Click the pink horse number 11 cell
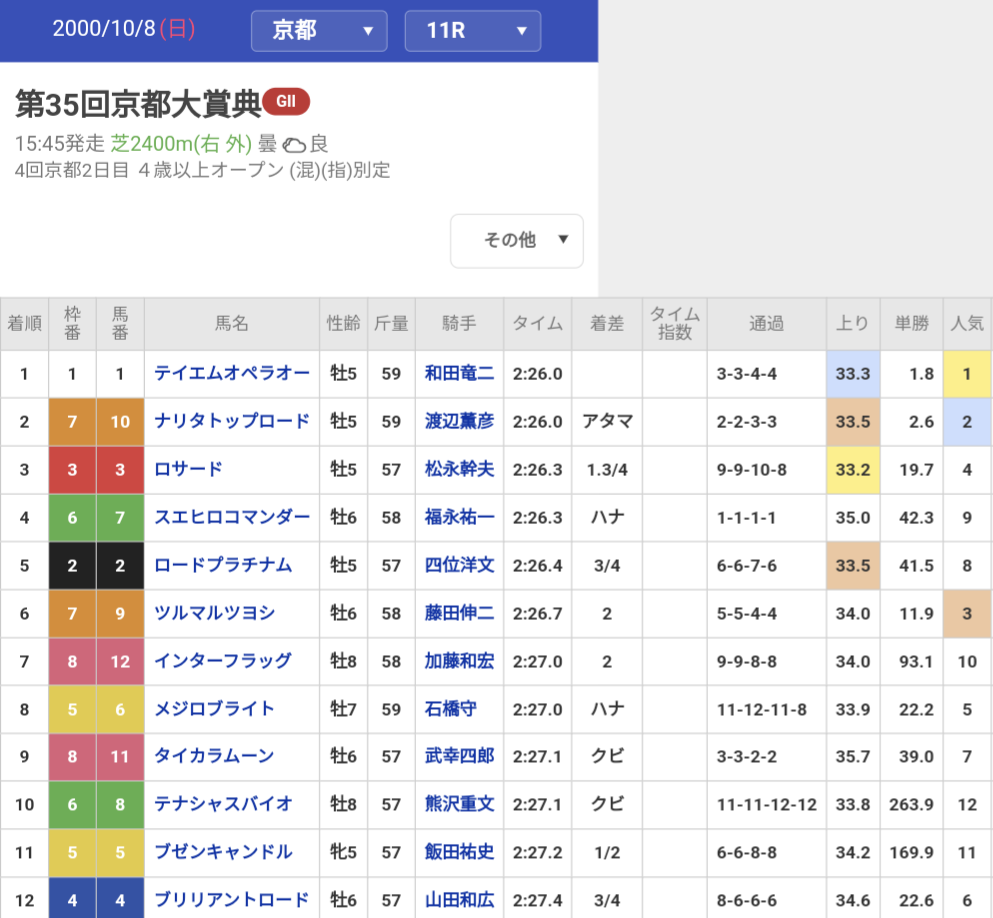Image resolution: width=993 pixels, height=918 pixels. click(x=120, y=756)
